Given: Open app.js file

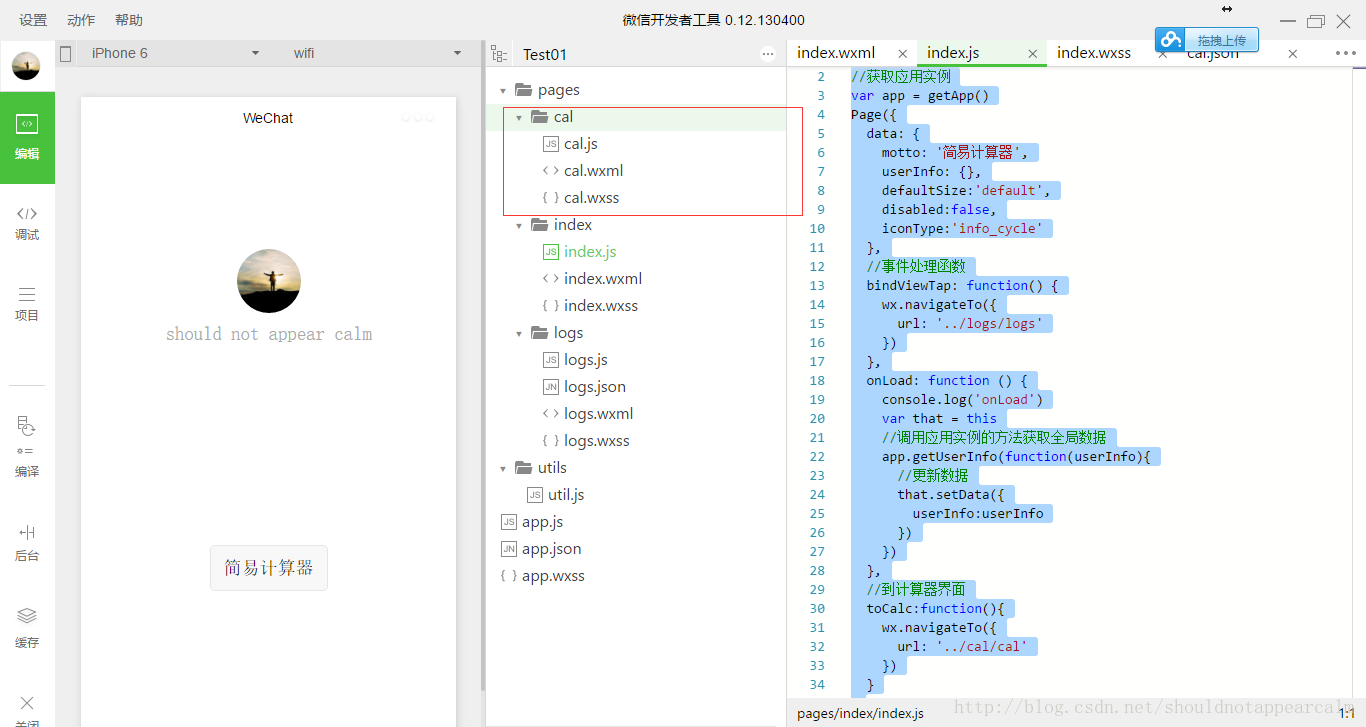Looking at the screenshot, I should pyautogui.click(x=543, y=522).
